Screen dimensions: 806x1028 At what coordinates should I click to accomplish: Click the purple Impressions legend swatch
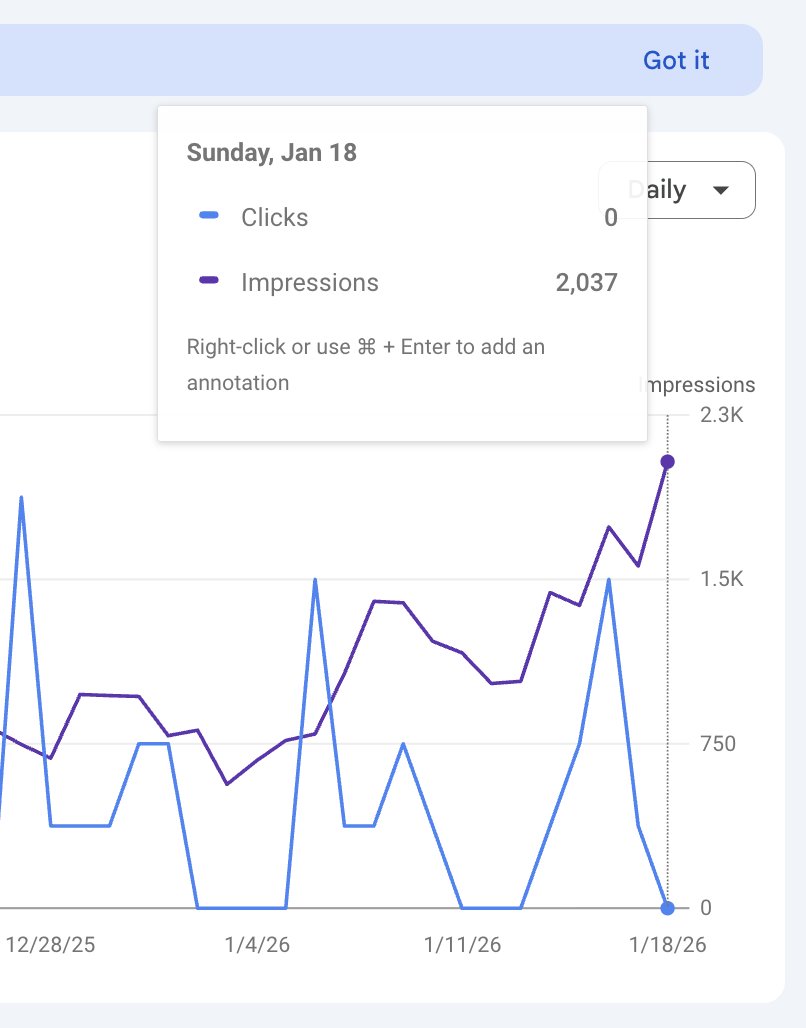point(209,280)
